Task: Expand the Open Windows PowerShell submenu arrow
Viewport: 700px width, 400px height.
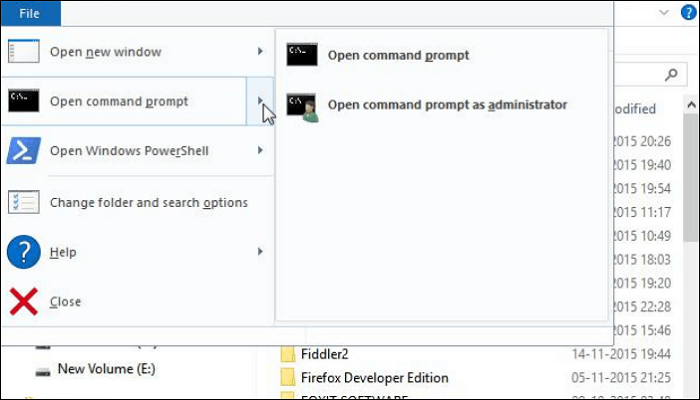Action: point(260,151)
